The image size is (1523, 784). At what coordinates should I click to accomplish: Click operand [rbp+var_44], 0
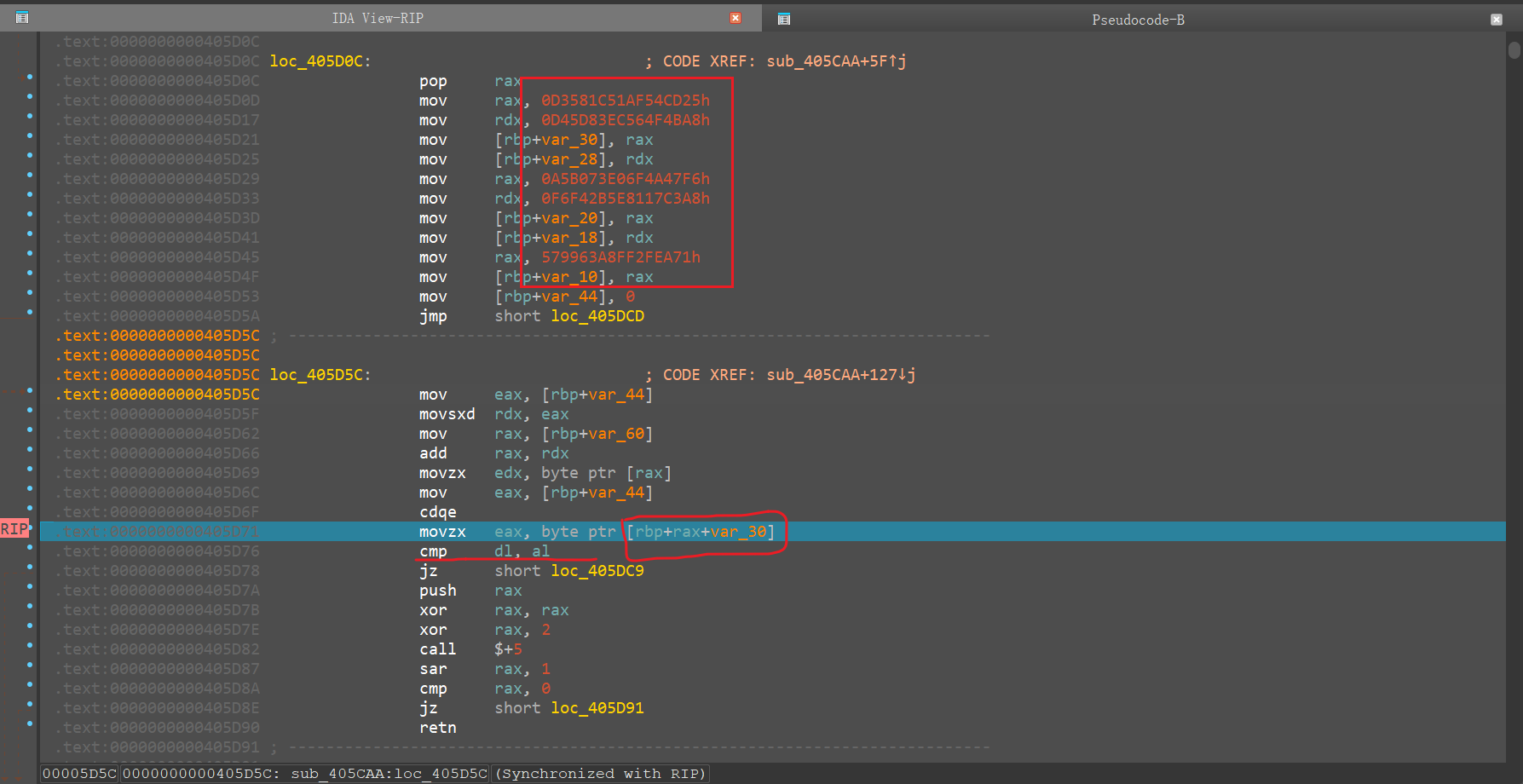[x=565, y=297]
